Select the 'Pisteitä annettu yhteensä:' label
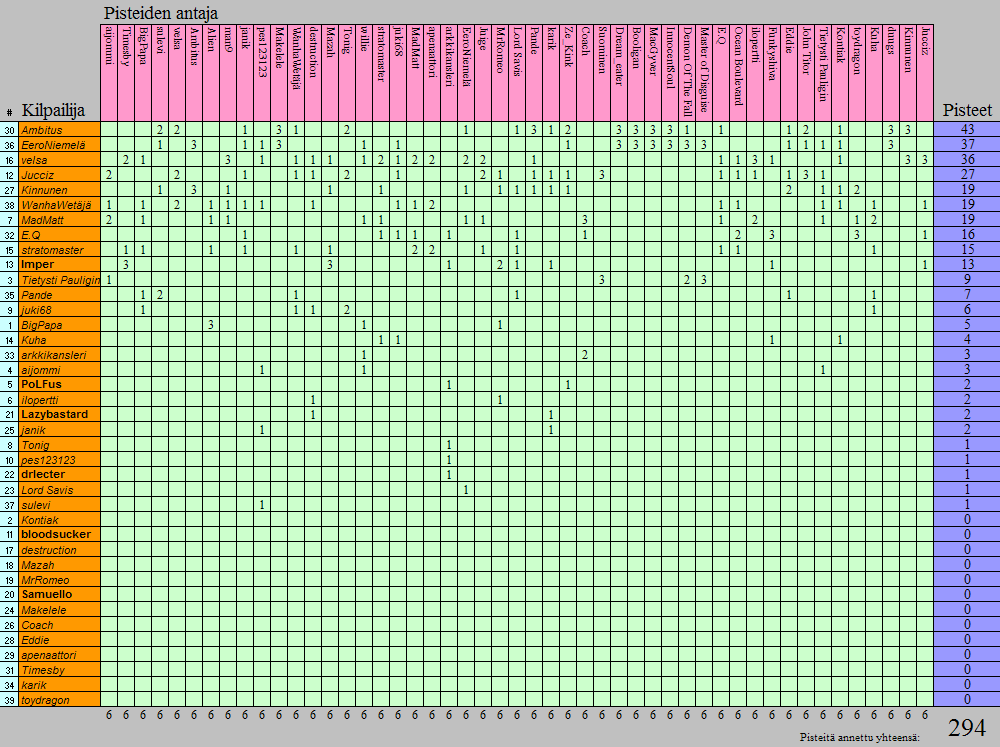Screen dimensions: 1000x747 (x=860, y=737)
